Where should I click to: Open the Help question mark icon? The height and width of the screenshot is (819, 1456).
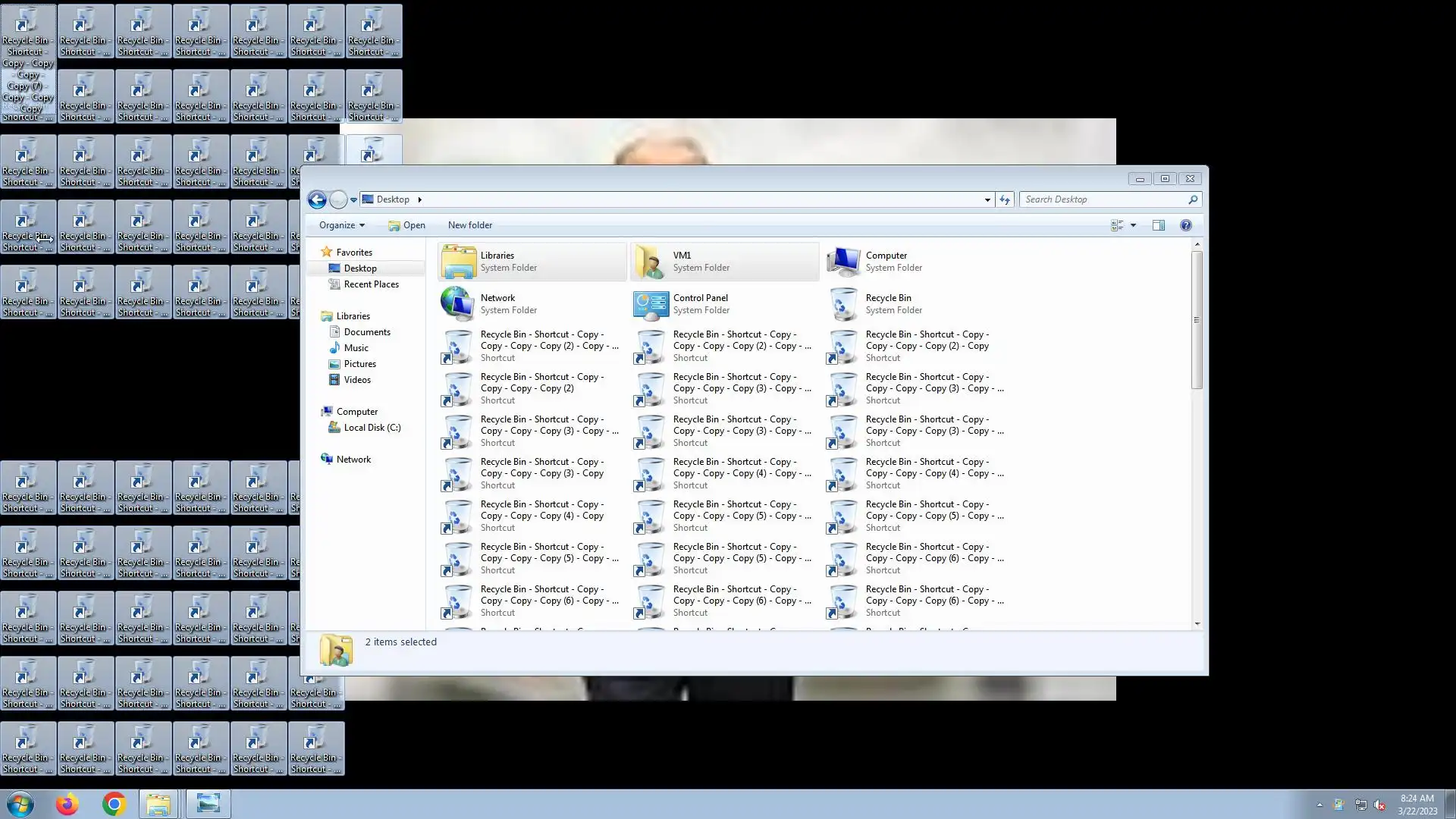[x=1185, y=225]
